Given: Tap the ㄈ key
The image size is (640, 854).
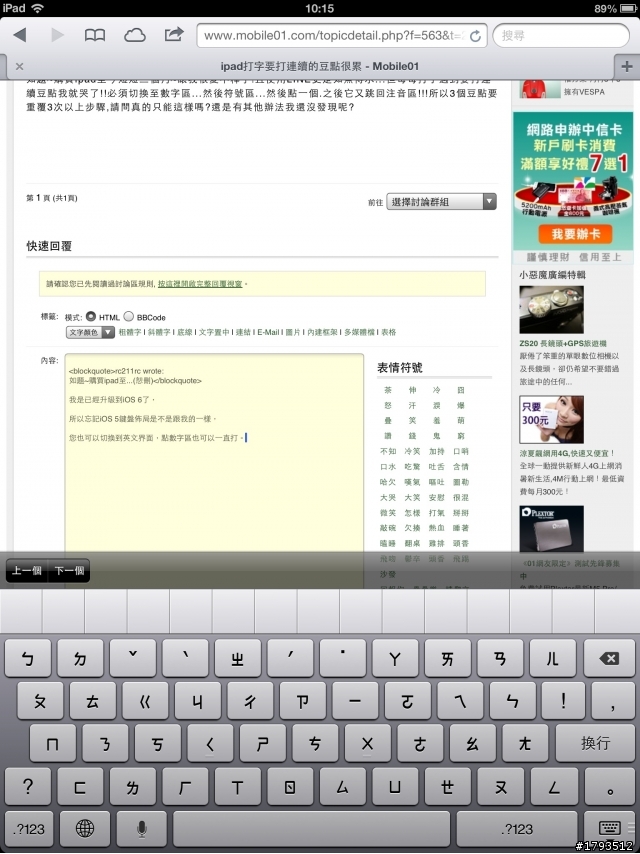Looking at the screenshot, I should (80, 786).
